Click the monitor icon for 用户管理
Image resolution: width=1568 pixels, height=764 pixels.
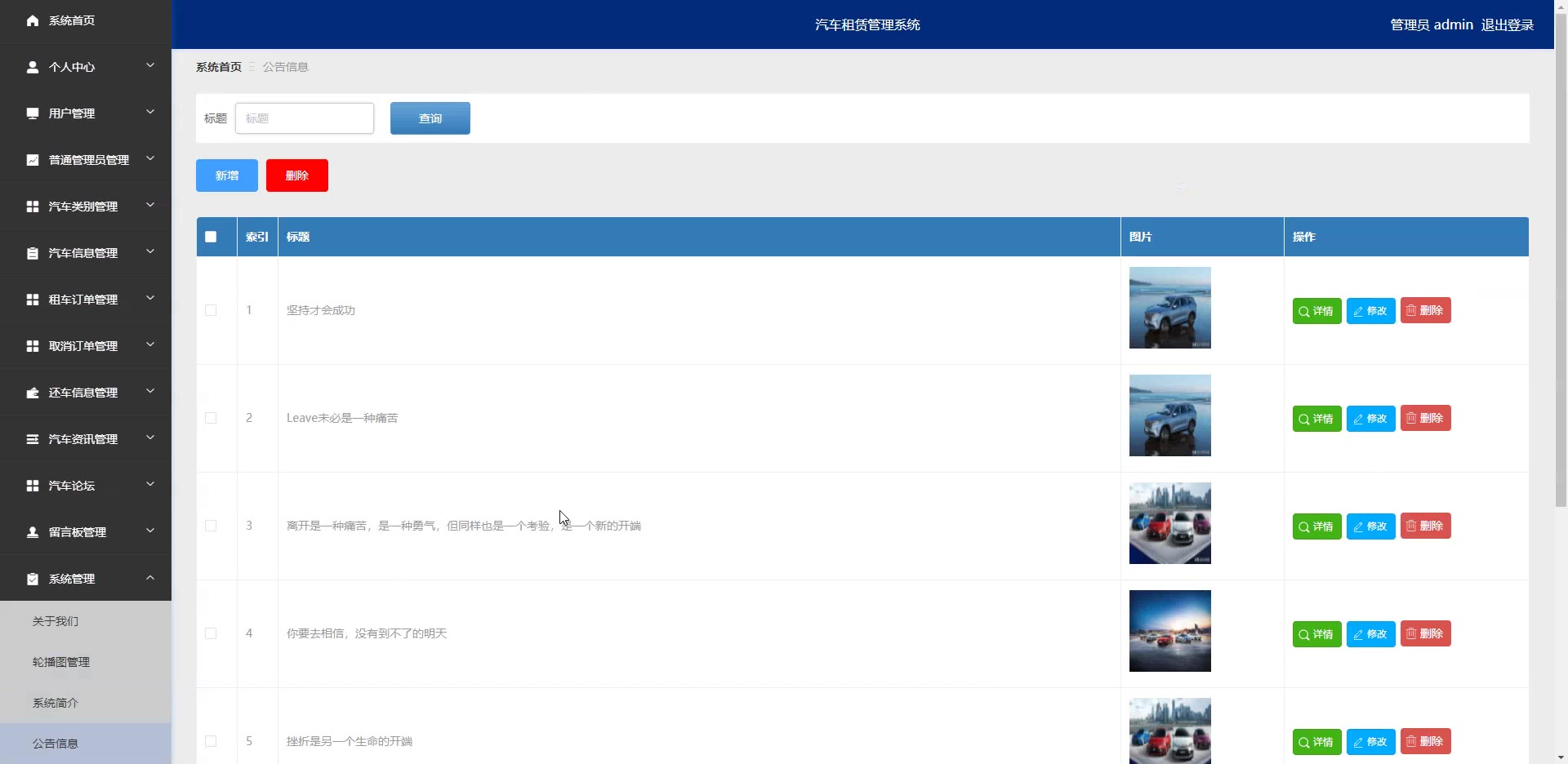pyautogui.click(x=33, y=113)
